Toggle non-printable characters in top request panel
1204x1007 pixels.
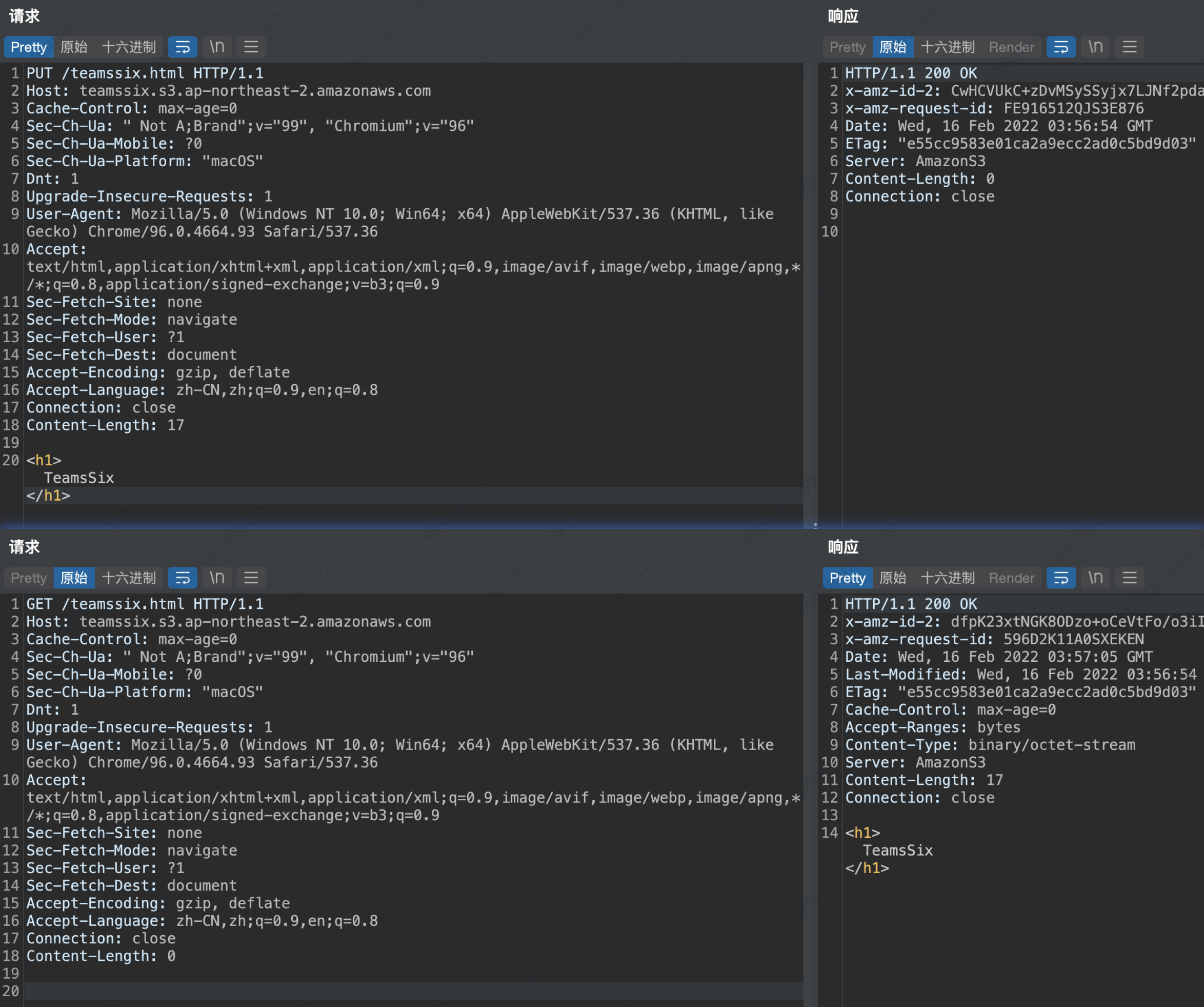tap(217, 47)
